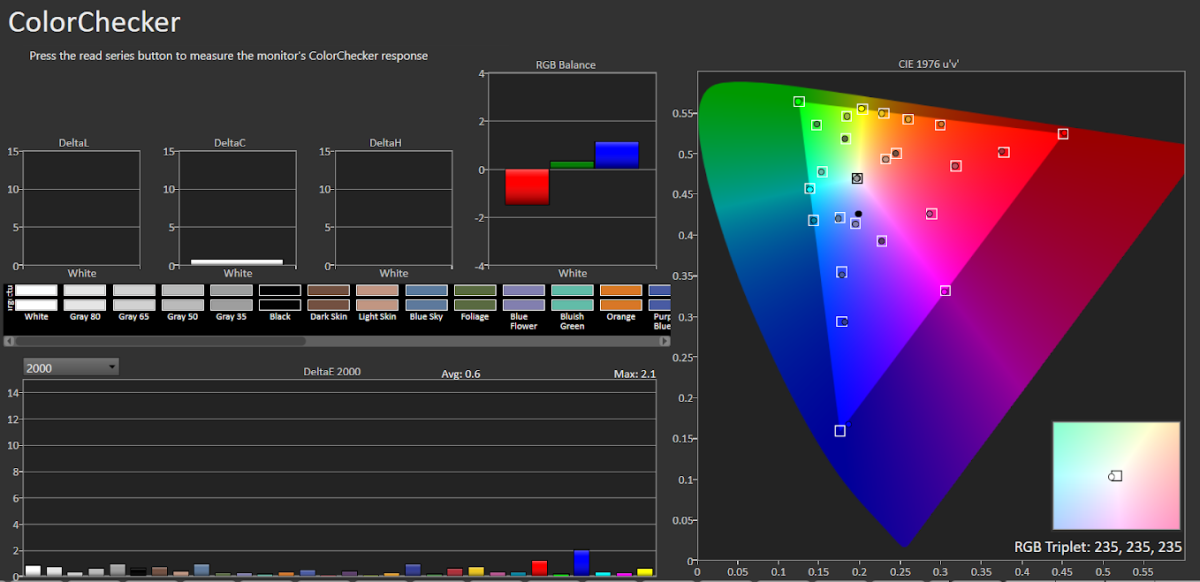Image resolution: width=1200 pixels, height=582 pixels.
Task: Select the Dark Skin patch
Action: 328,297
